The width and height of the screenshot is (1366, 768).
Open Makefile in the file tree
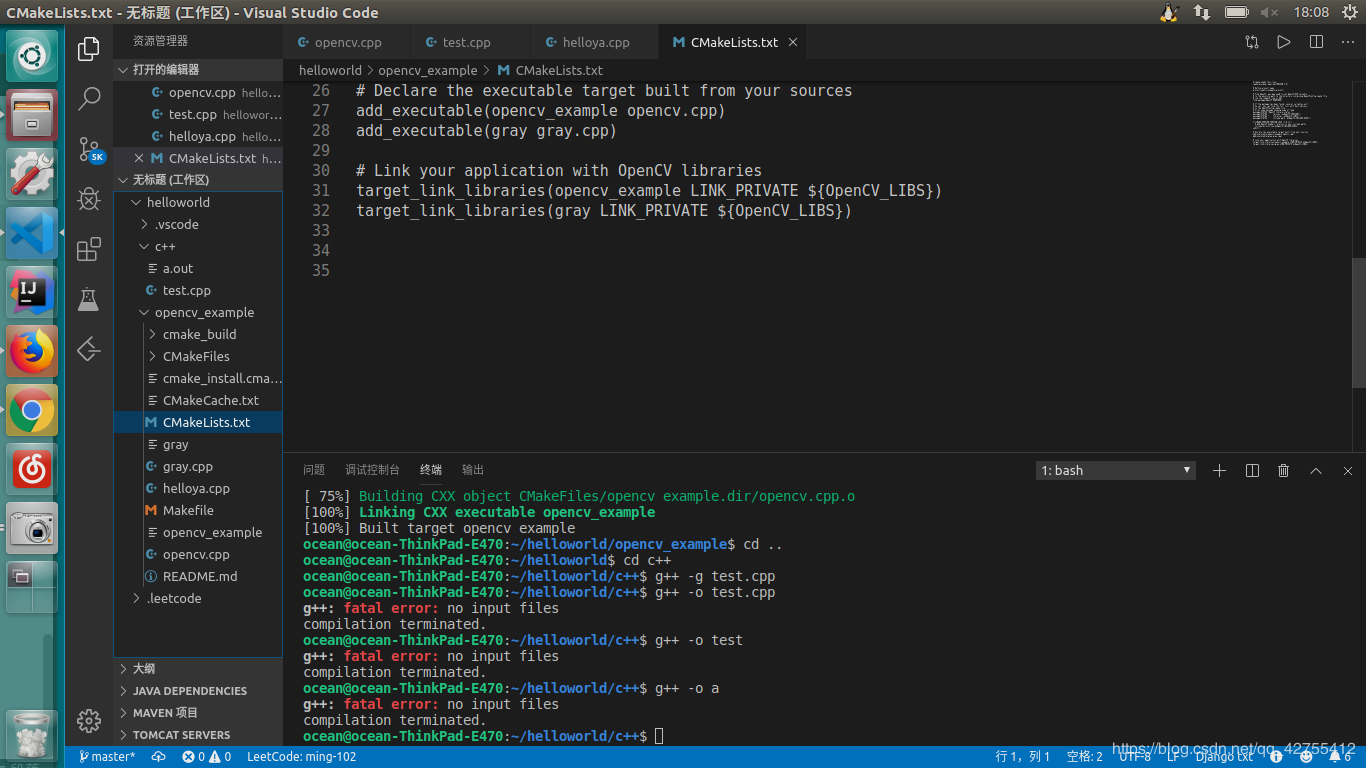point(198,510)
